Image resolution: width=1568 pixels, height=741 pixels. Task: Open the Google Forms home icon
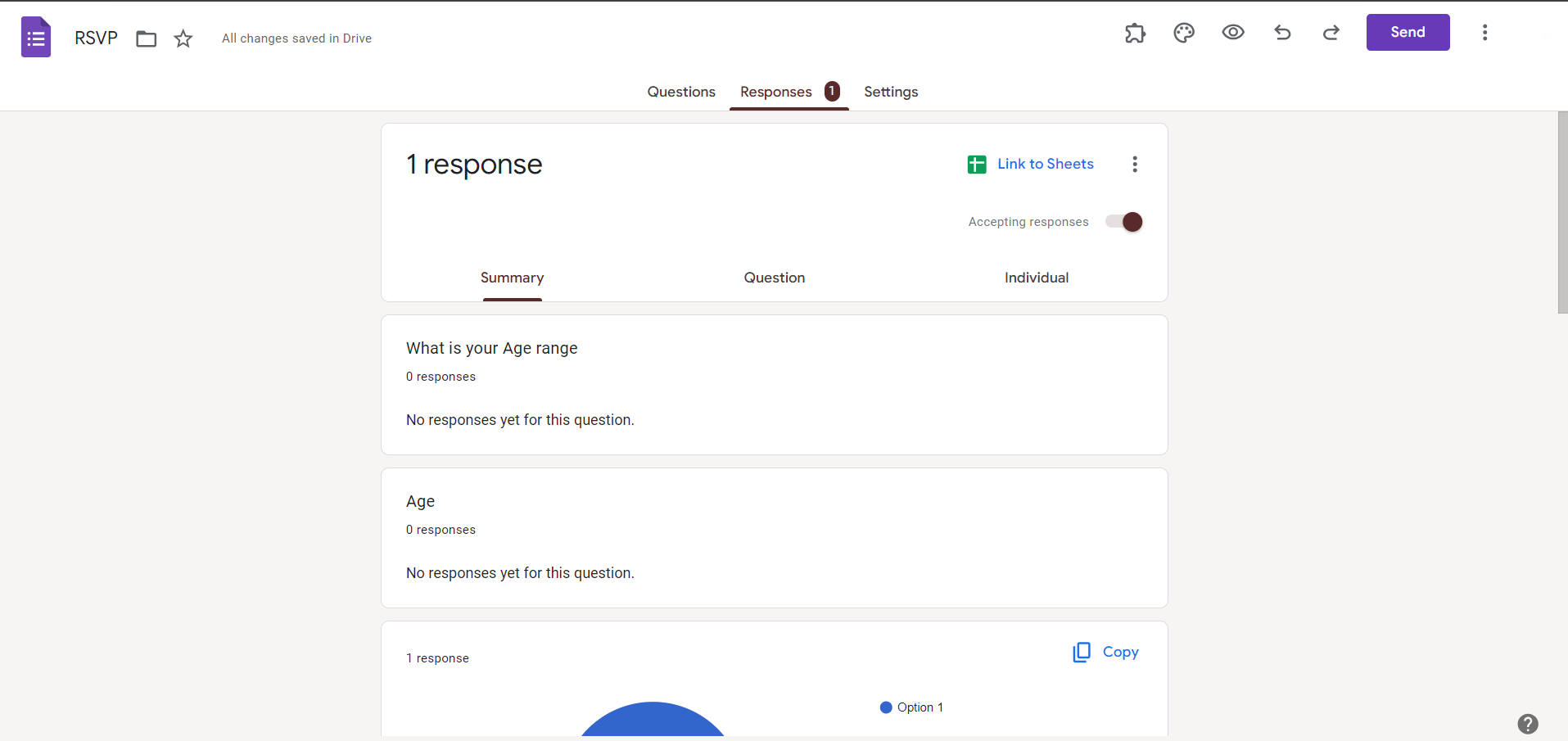coord(36,37)
